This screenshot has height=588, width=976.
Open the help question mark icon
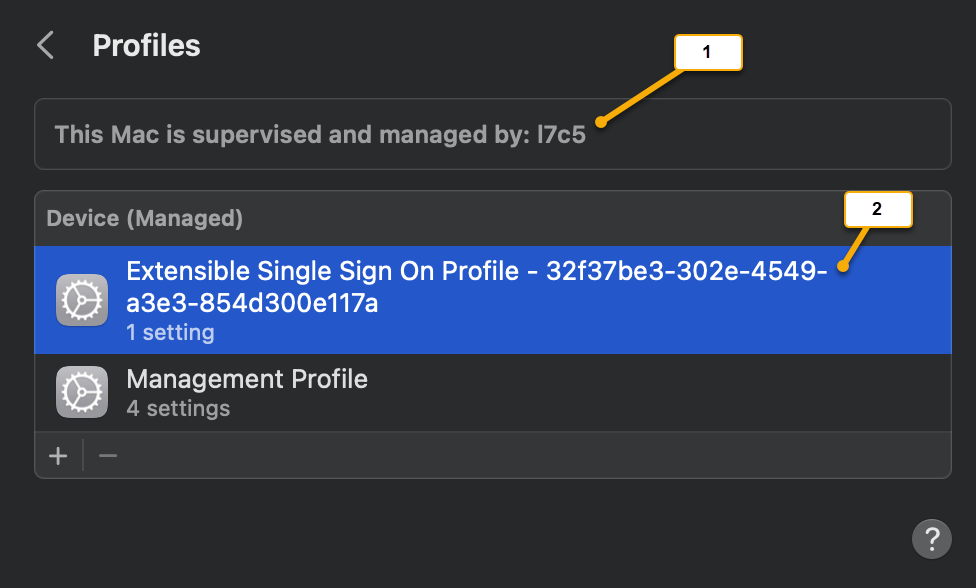click(x=931, y=539)
